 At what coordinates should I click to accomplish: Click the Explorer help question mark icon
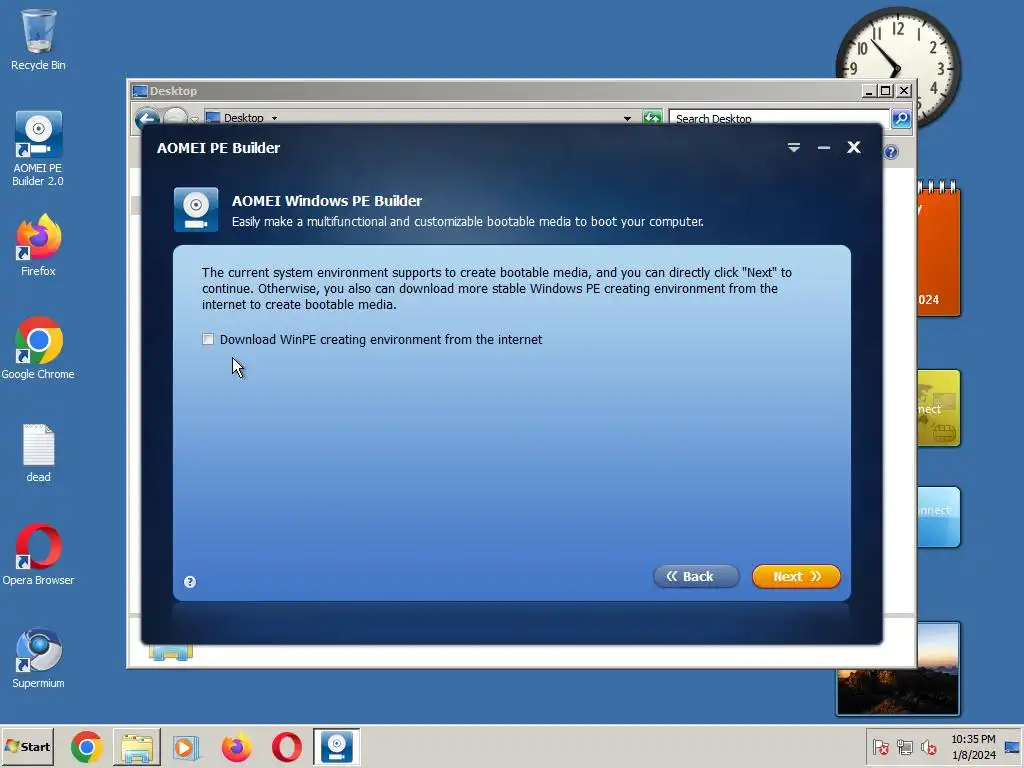891,152
